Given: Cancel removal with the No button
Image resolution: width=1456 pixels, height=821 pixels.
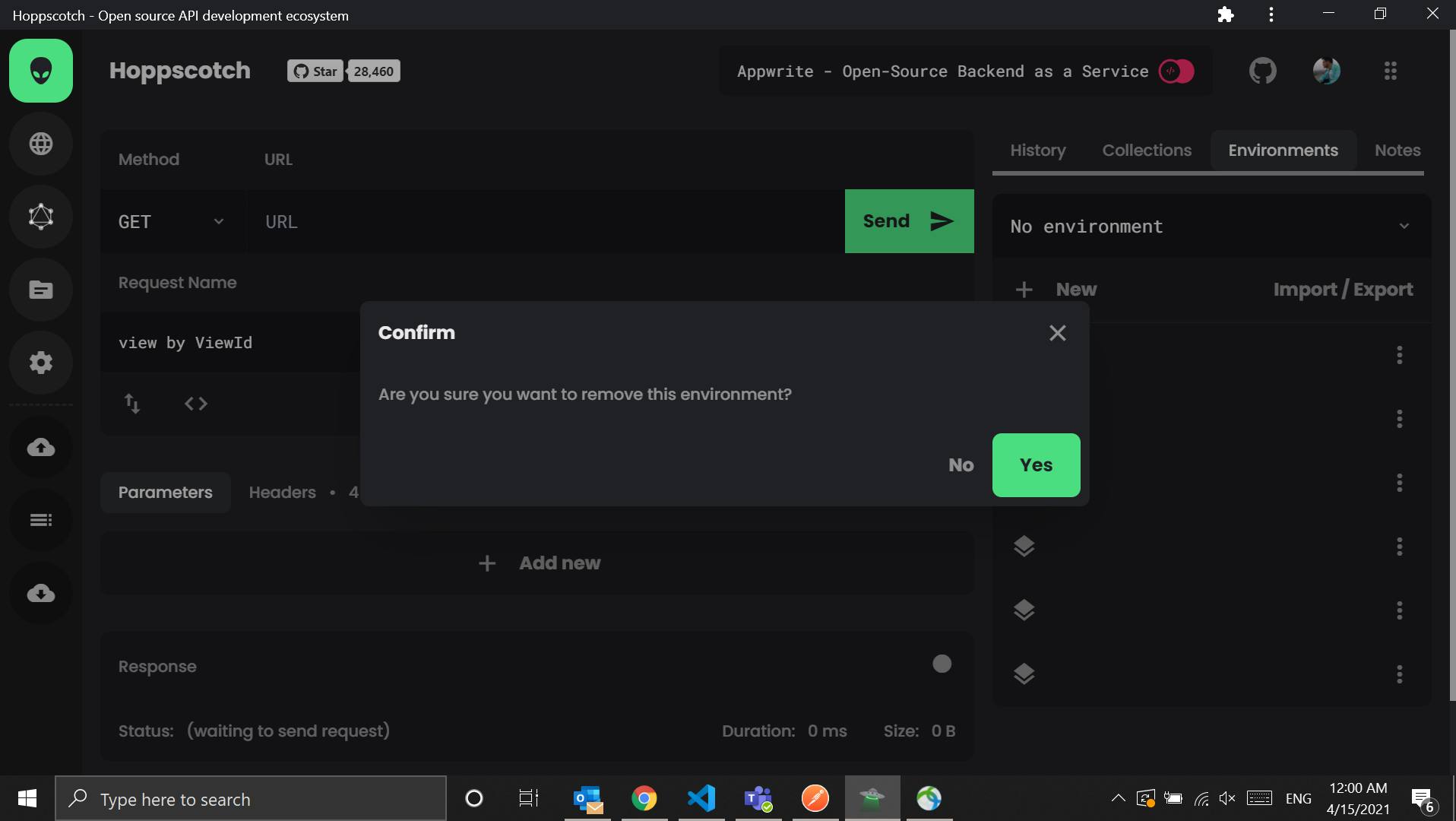Looking at the screenshot, I should click(x=961, y=465).
